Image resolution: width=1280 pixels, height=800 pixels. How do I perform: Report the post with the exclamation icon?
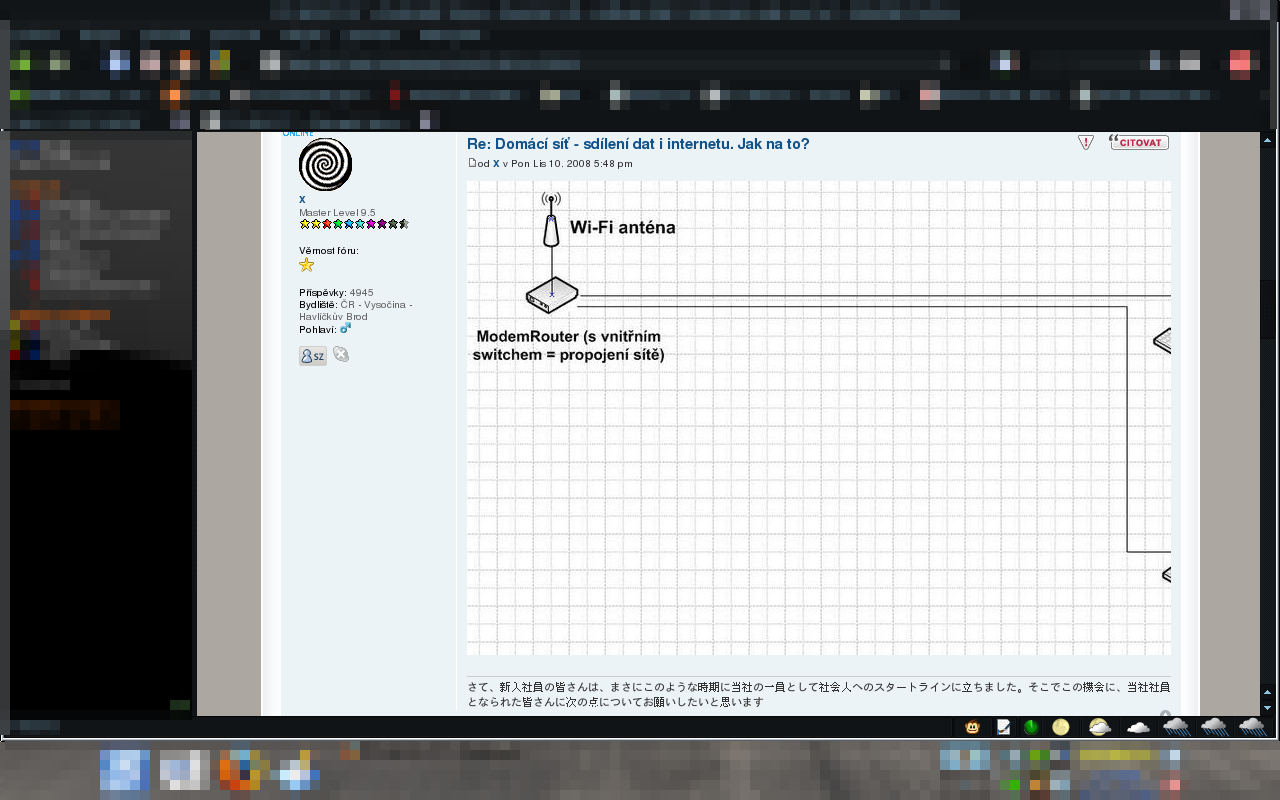(1086, 143)
